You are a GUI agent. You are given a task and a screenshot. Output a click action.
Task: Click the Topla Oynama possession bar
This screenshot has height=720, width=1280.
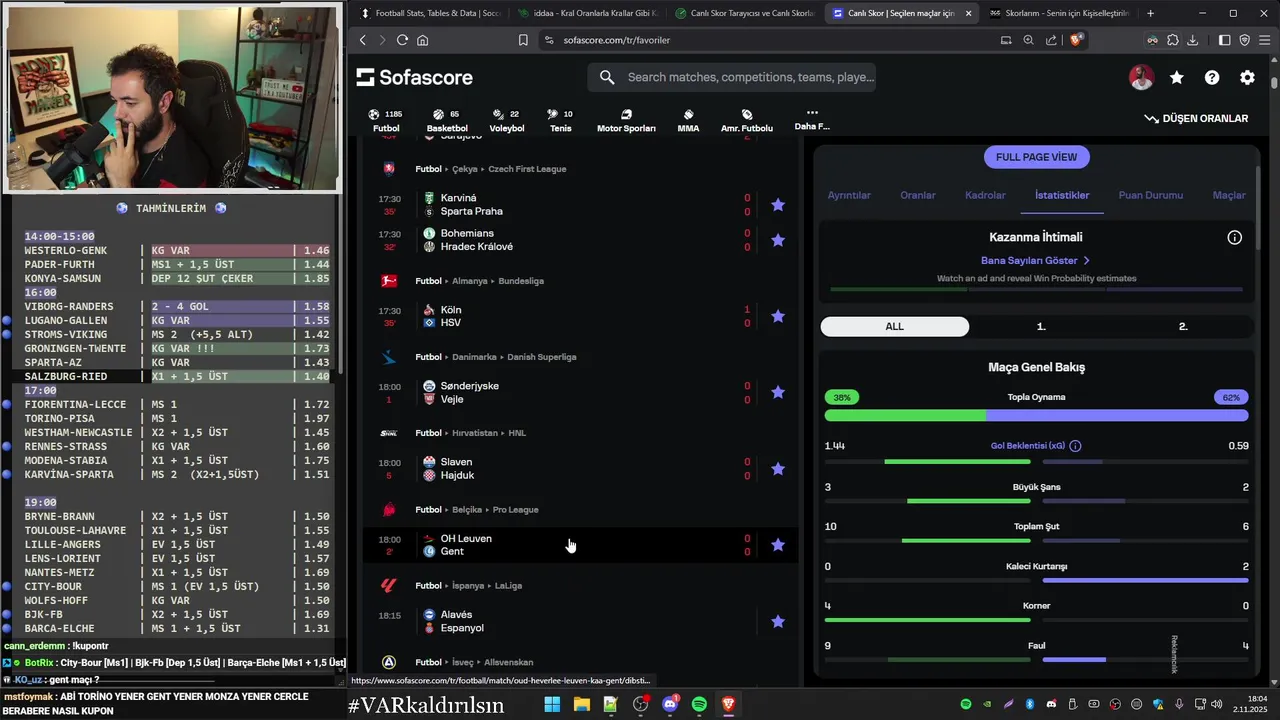[x=1036, y=415]
